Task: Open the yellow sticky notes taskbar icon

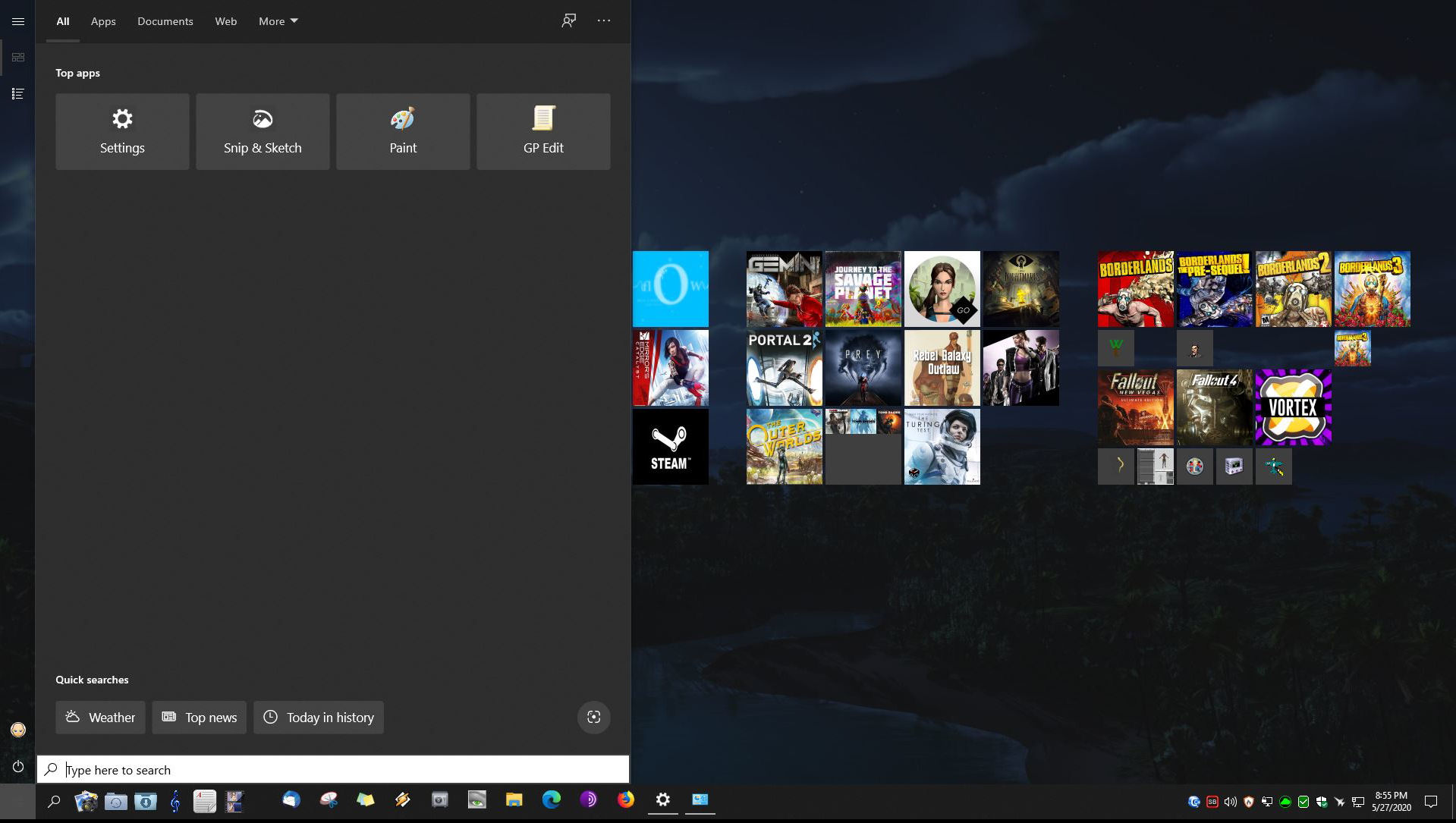Action: pyautogui.click(x=366, y=799)
